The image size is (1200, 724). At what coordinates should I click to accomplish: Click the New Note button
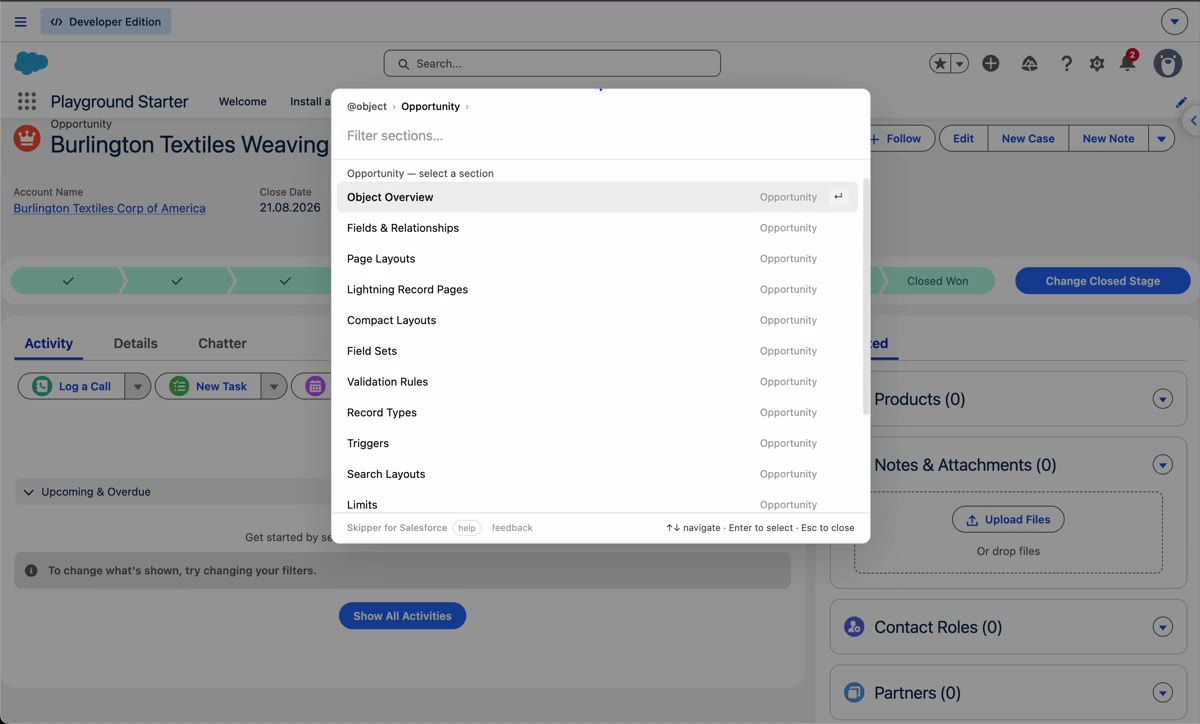1108,138
